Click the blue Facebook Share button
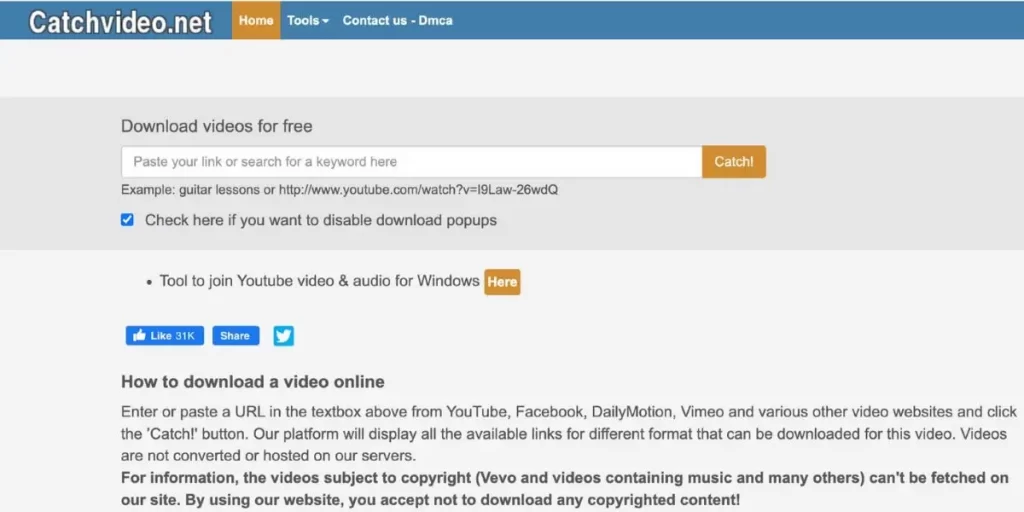The width and height of the screenshot is (1024, 512). click(x=236, y=336)
